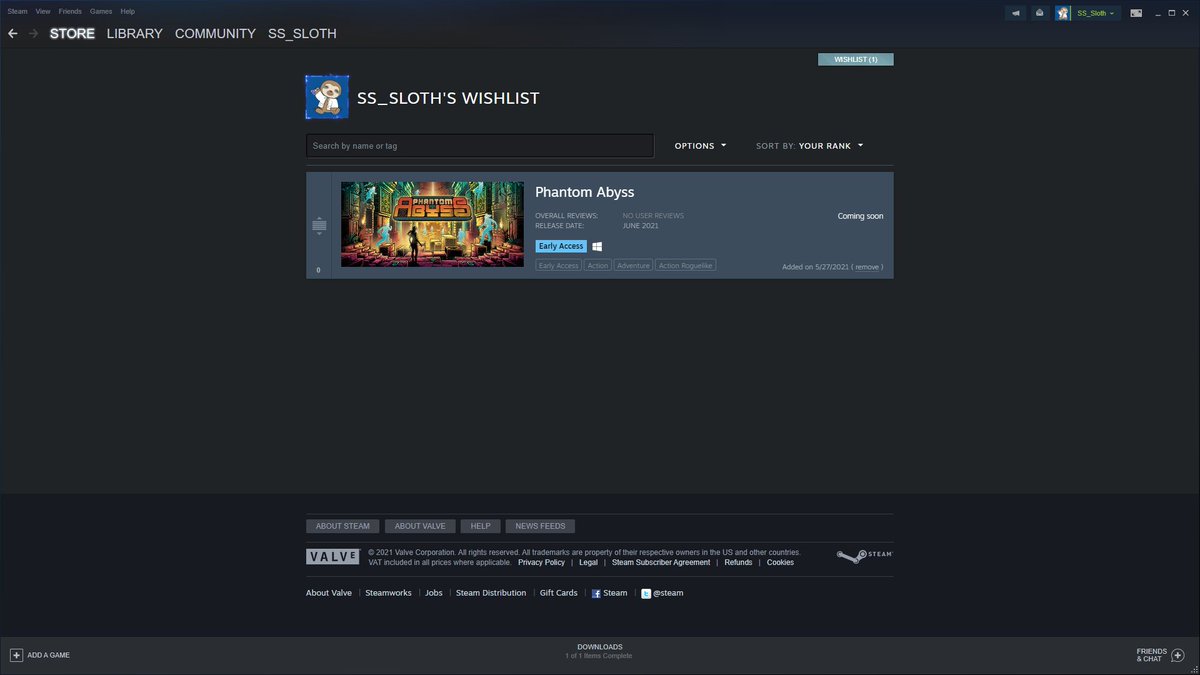This screenshot has height=675, width=1200.
Task: Open the Friends & Chat label
Action: pyautogui.click(x=1151, y=655)
